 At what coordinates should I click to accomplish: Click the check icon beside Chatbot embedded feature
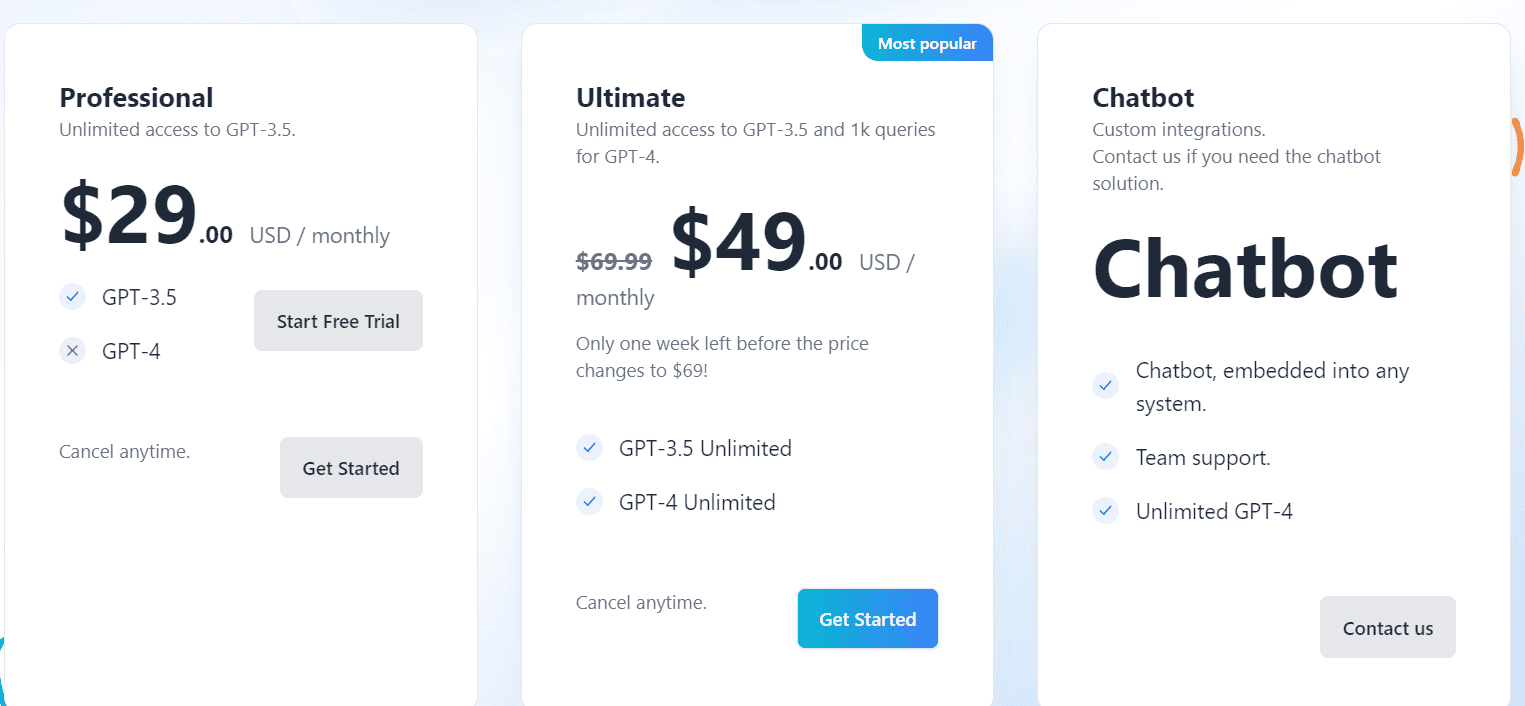coord(1105,384)
